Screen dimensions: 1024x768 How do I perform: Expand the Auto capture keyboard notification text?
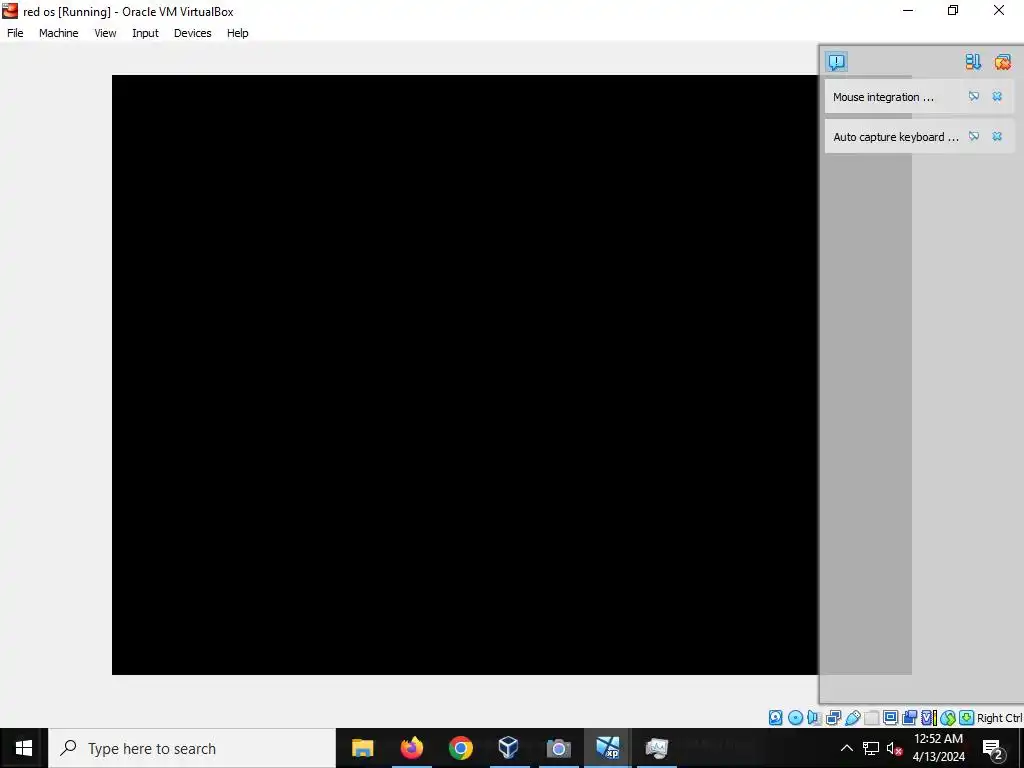click(x=895, y=137)
